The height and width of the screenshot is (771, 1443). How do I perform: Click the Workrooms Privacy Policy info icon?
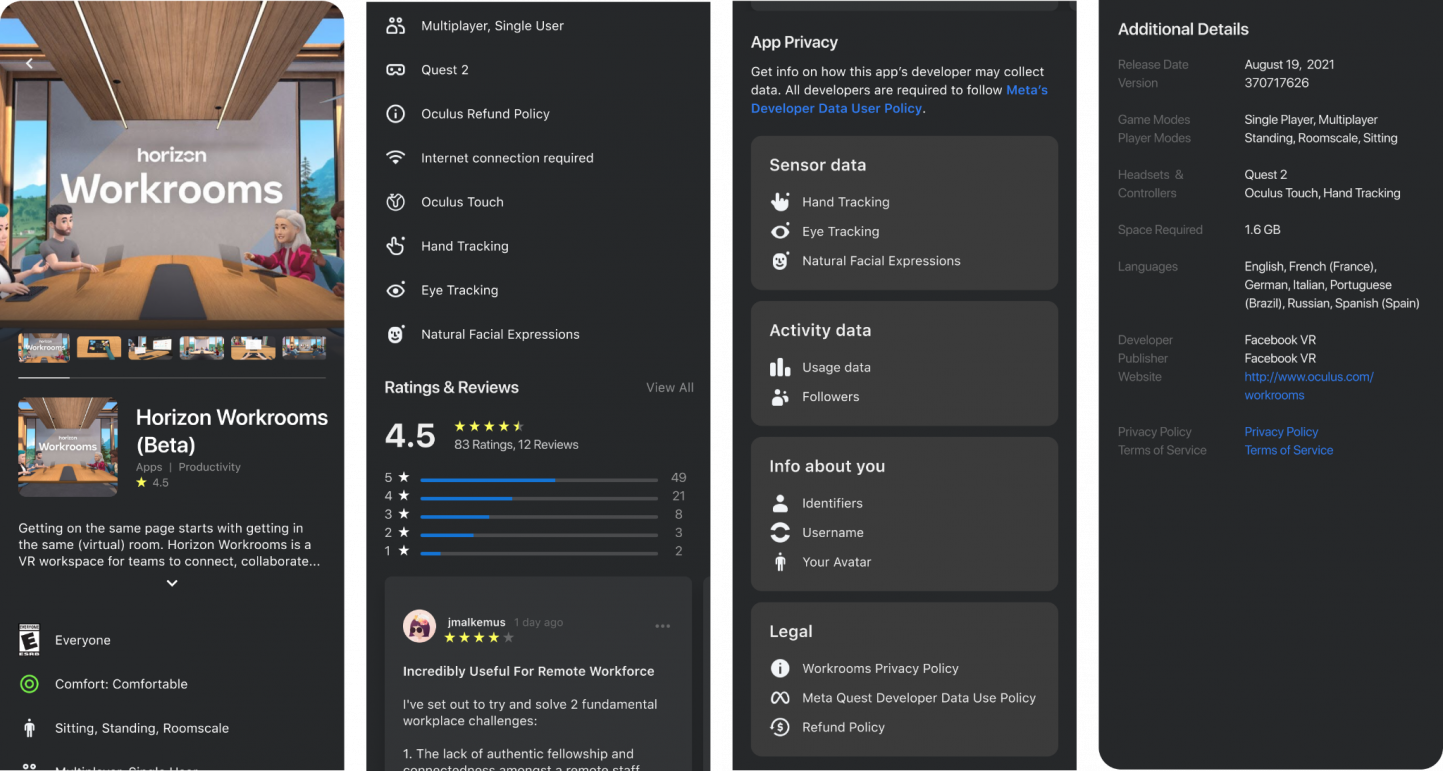tap(780, 668)
